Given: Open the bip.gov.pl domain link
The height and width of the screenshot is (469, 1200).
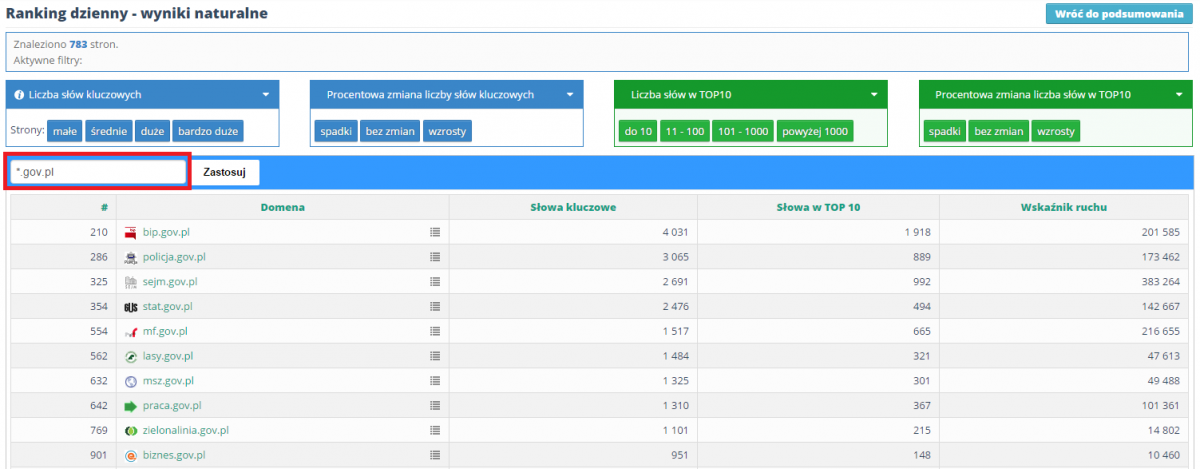Looking at the screenshot, I should [x=166, y=232].
